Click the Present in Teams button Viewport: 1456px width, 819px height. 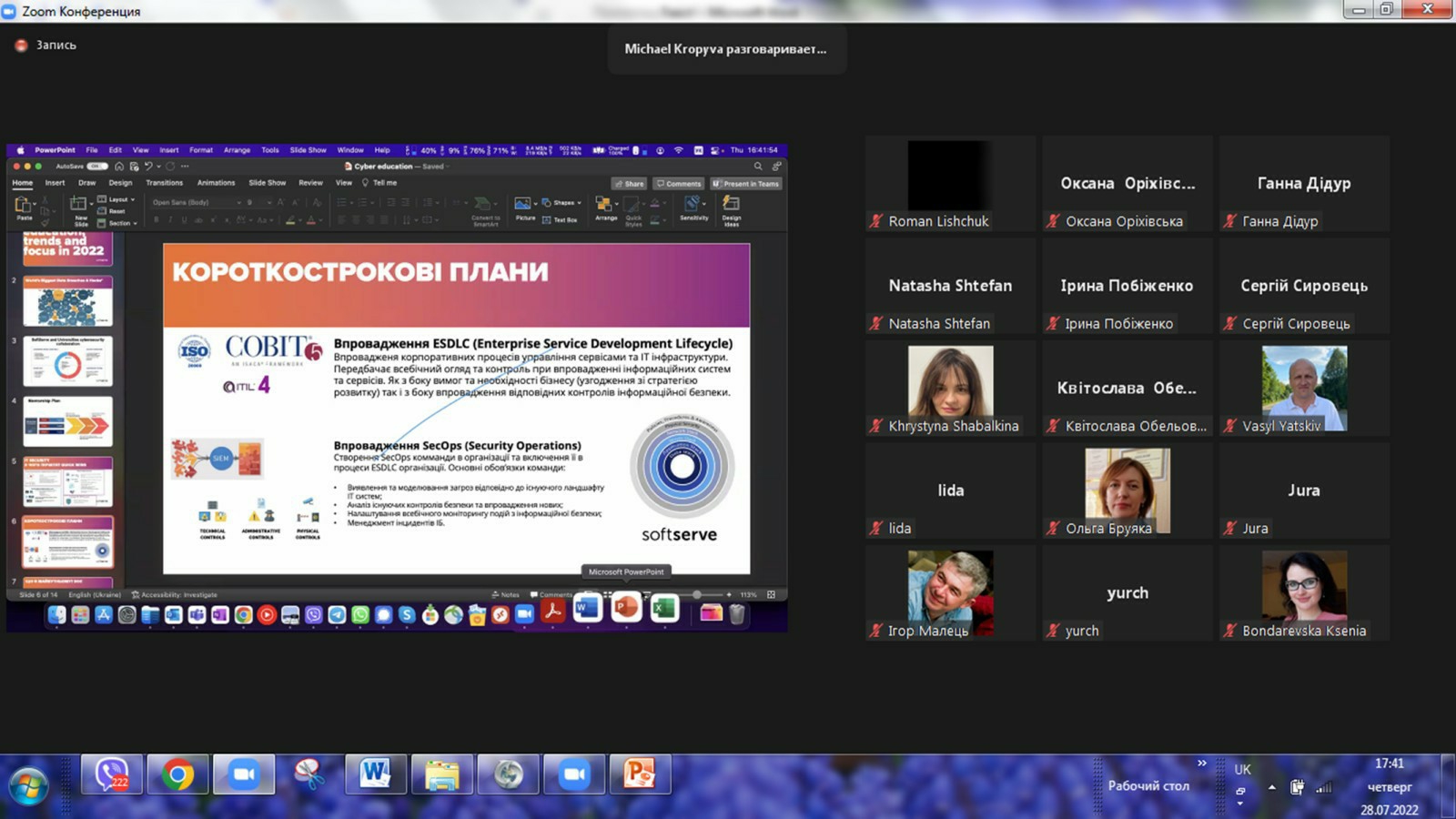point(746,184)
